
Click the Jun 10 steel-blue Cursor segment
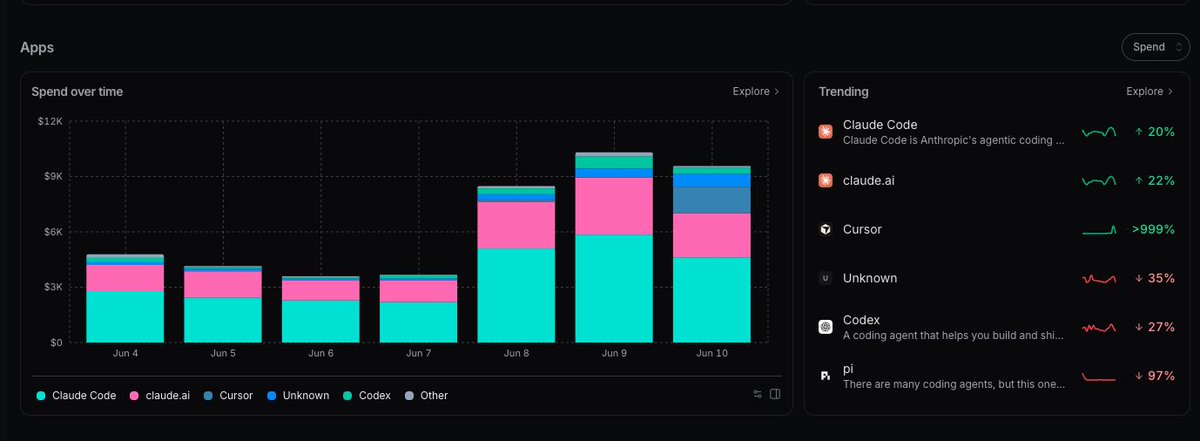pos(712,200)
